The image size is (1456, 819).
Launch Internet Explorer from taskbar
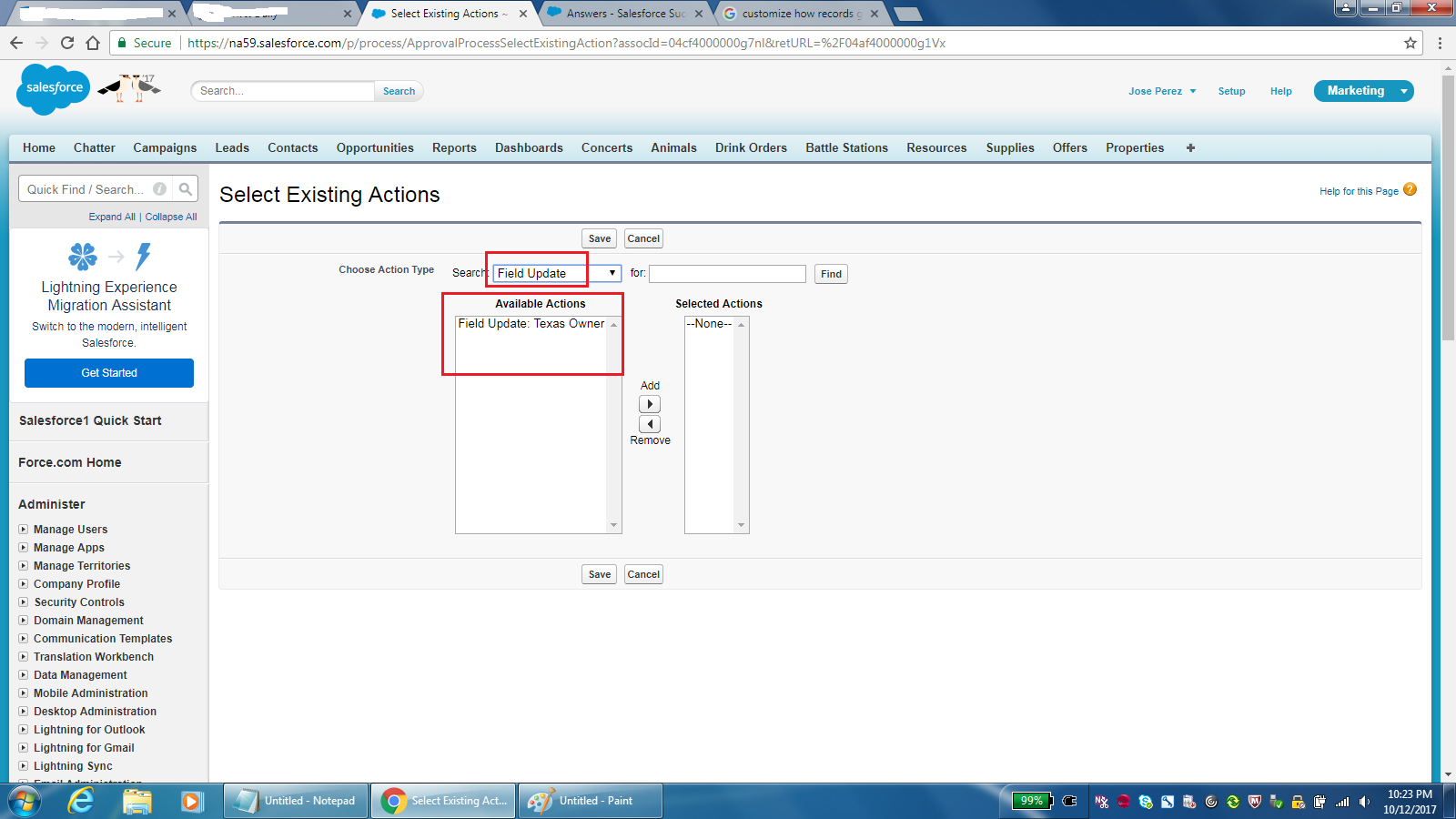[x=81, y=801]
